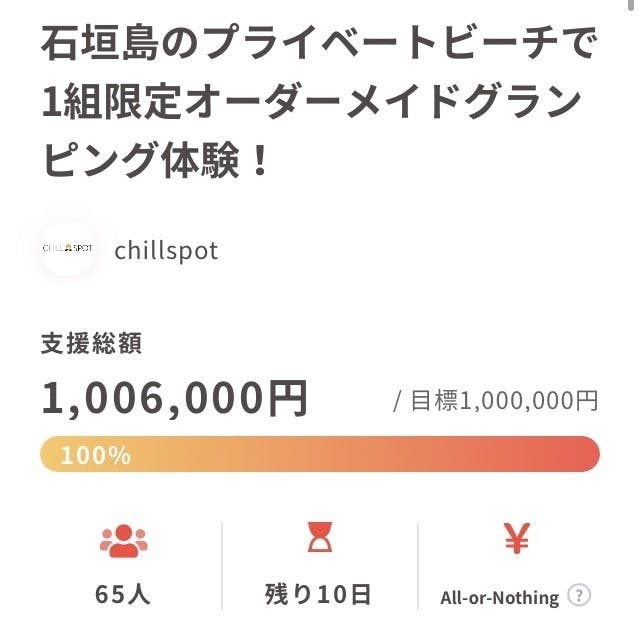This screenshot has height=640, width=640.
Task: Click the title line starting with 石垣島
Action: 320,47
